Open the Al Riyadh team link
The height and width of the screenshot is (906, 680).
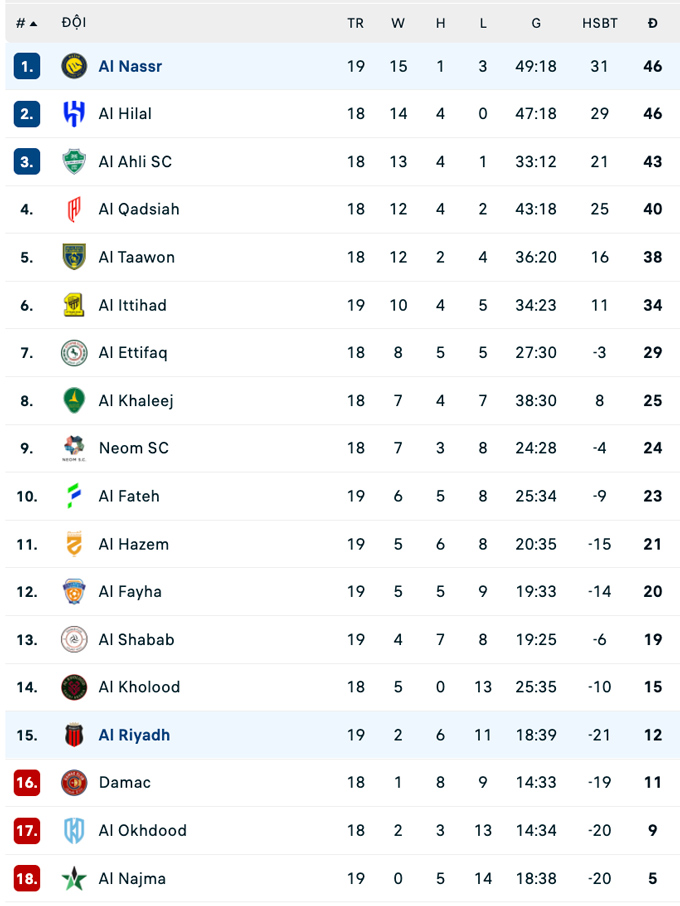(134, 735)
